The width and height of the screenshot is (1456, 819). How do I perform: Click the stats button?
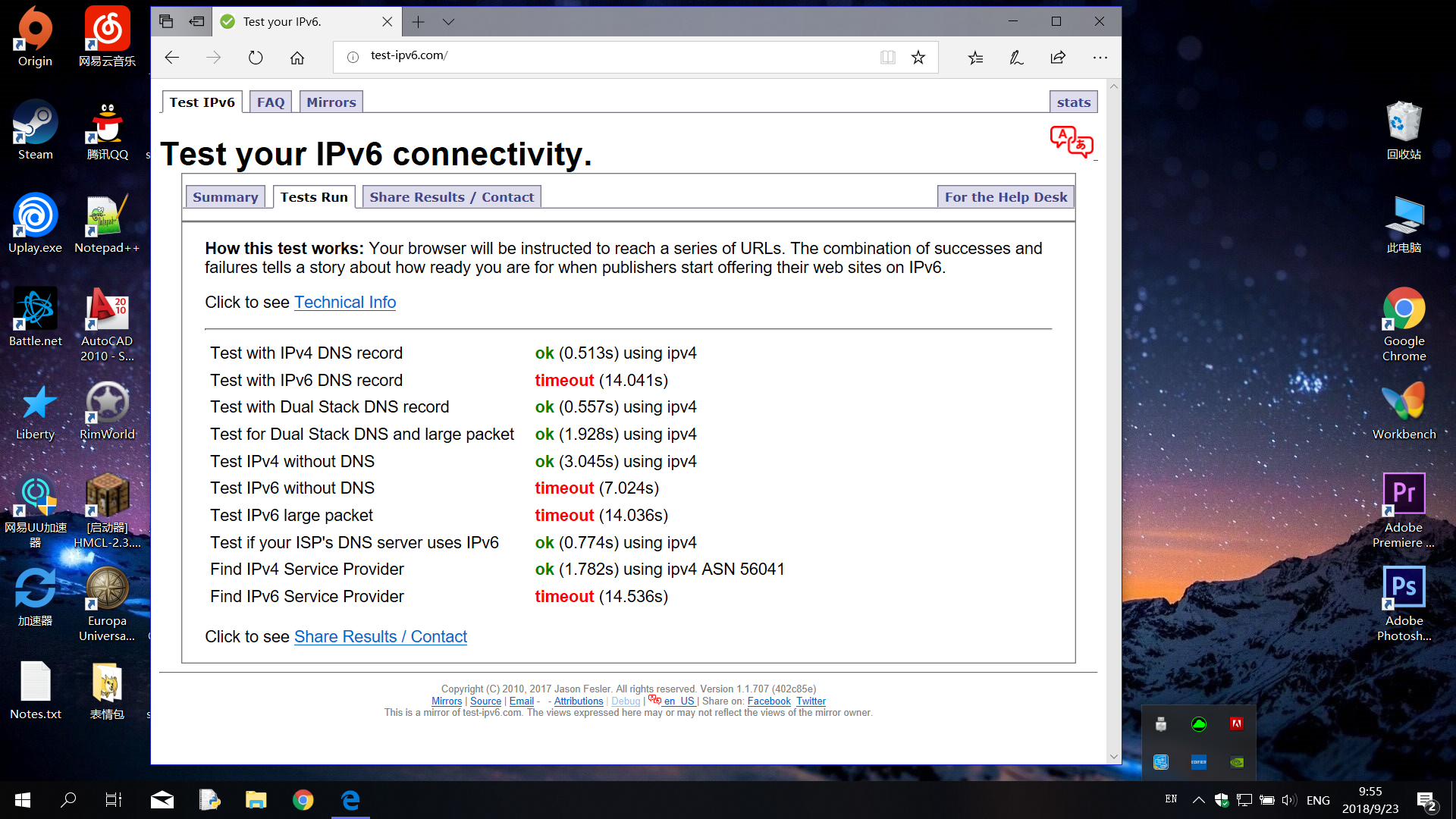1073,101
